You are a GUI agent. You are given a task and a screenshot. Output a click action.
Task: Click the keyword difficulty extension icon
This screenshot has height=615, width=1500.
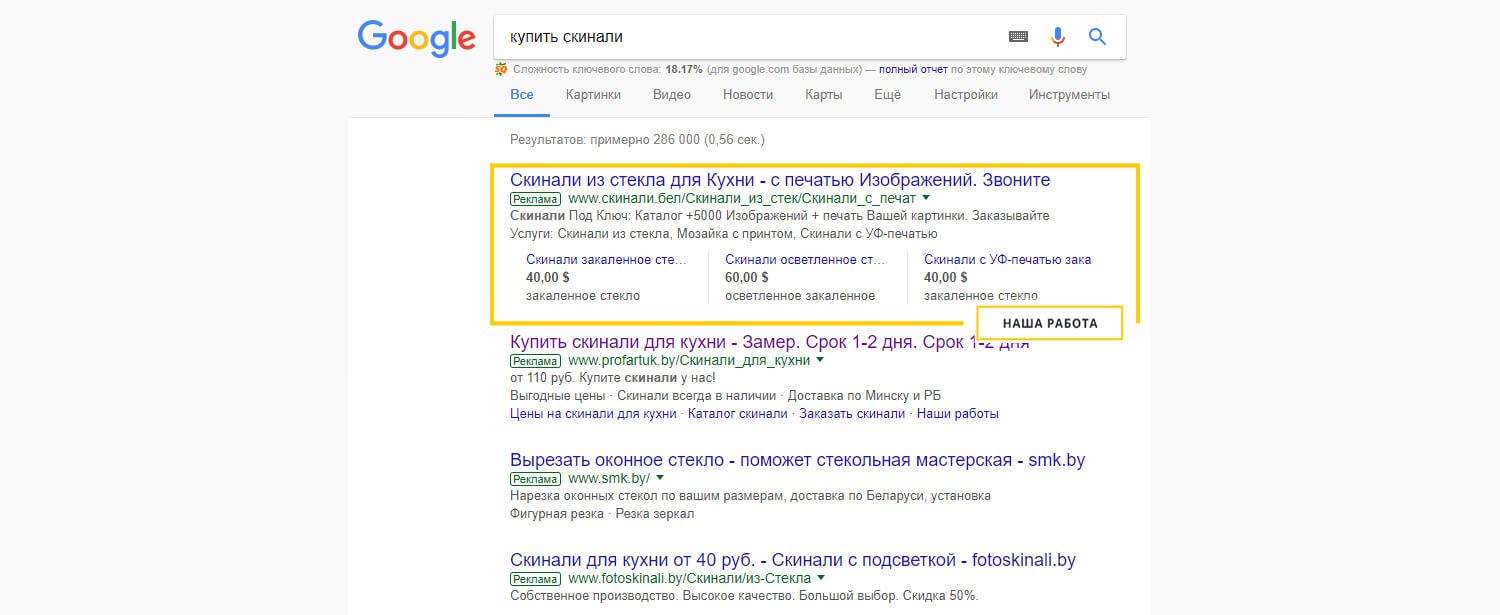tap(501, 70)
